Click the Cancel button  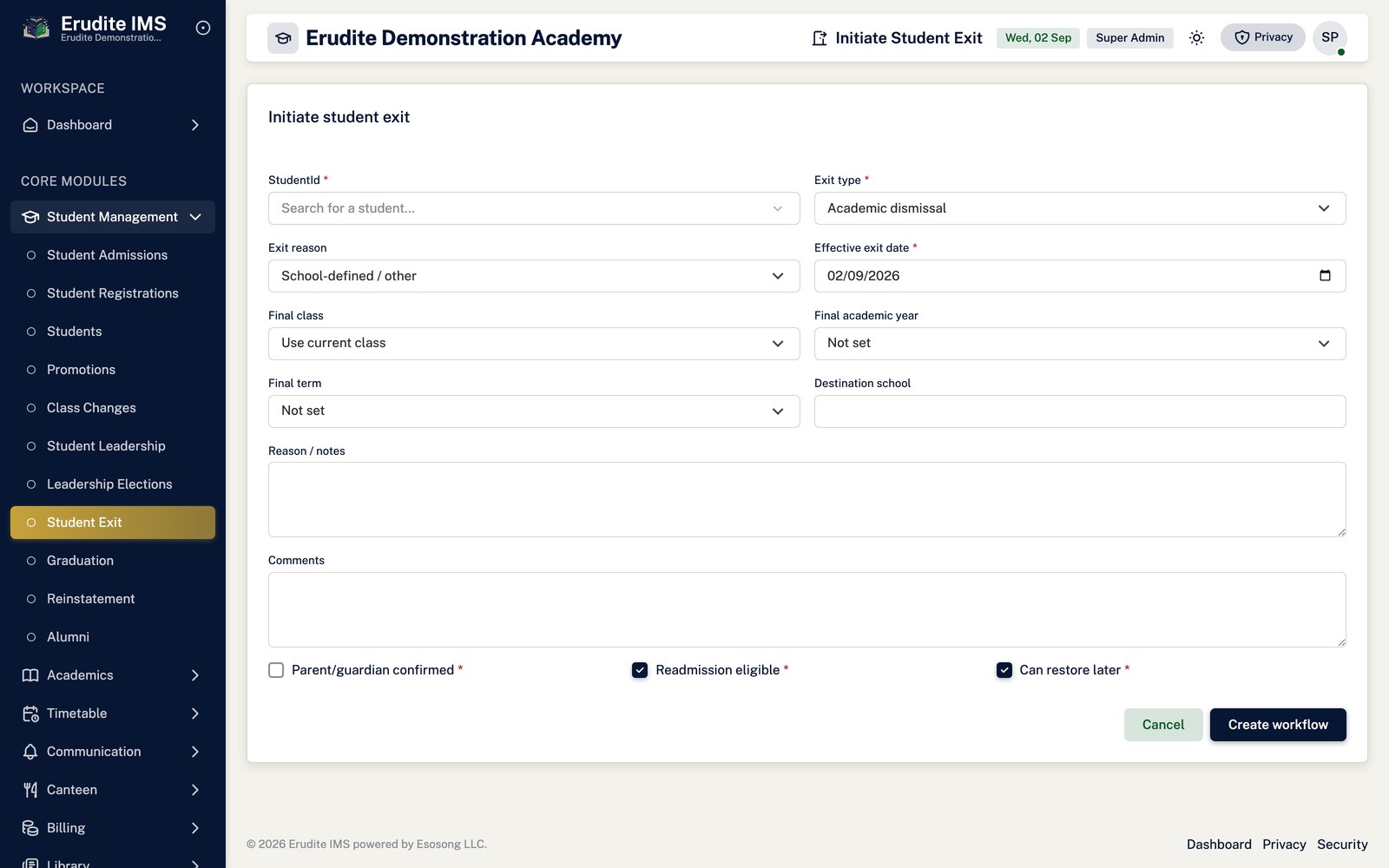click(x=1163, y=725)
